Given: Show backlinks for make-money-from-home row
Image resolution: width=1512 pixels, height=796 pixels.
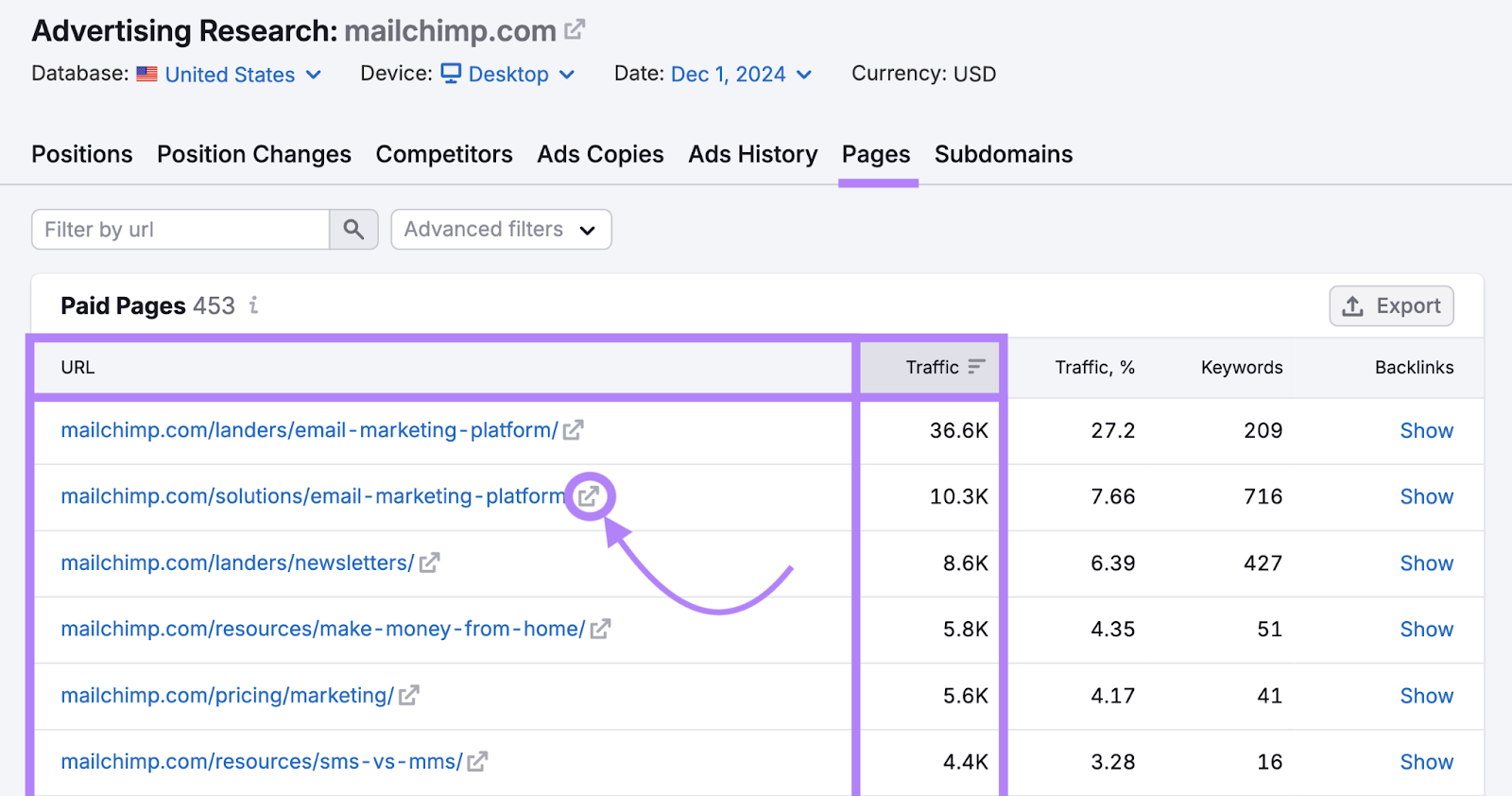Looking at the screenshot, I should (1427, 629).
